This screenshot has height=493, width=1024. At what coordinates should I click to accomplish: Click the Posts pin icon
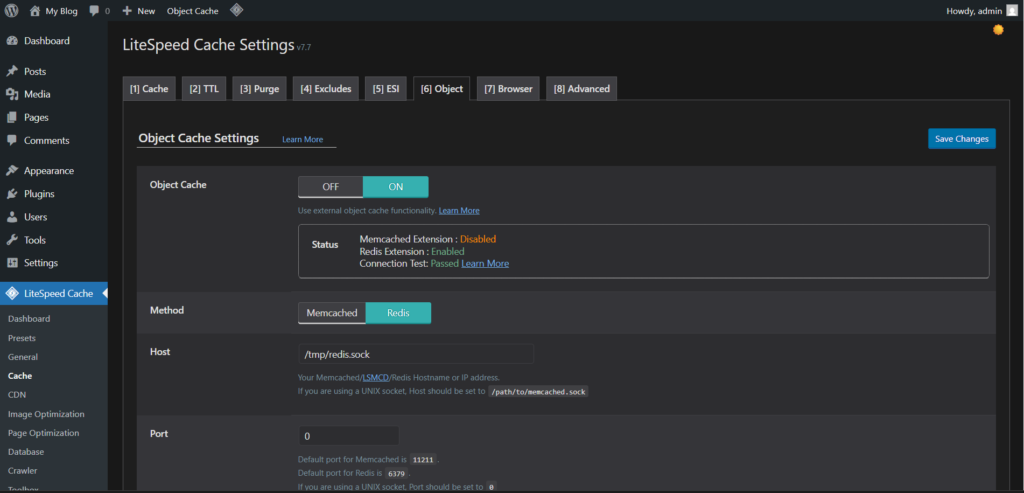12,71
